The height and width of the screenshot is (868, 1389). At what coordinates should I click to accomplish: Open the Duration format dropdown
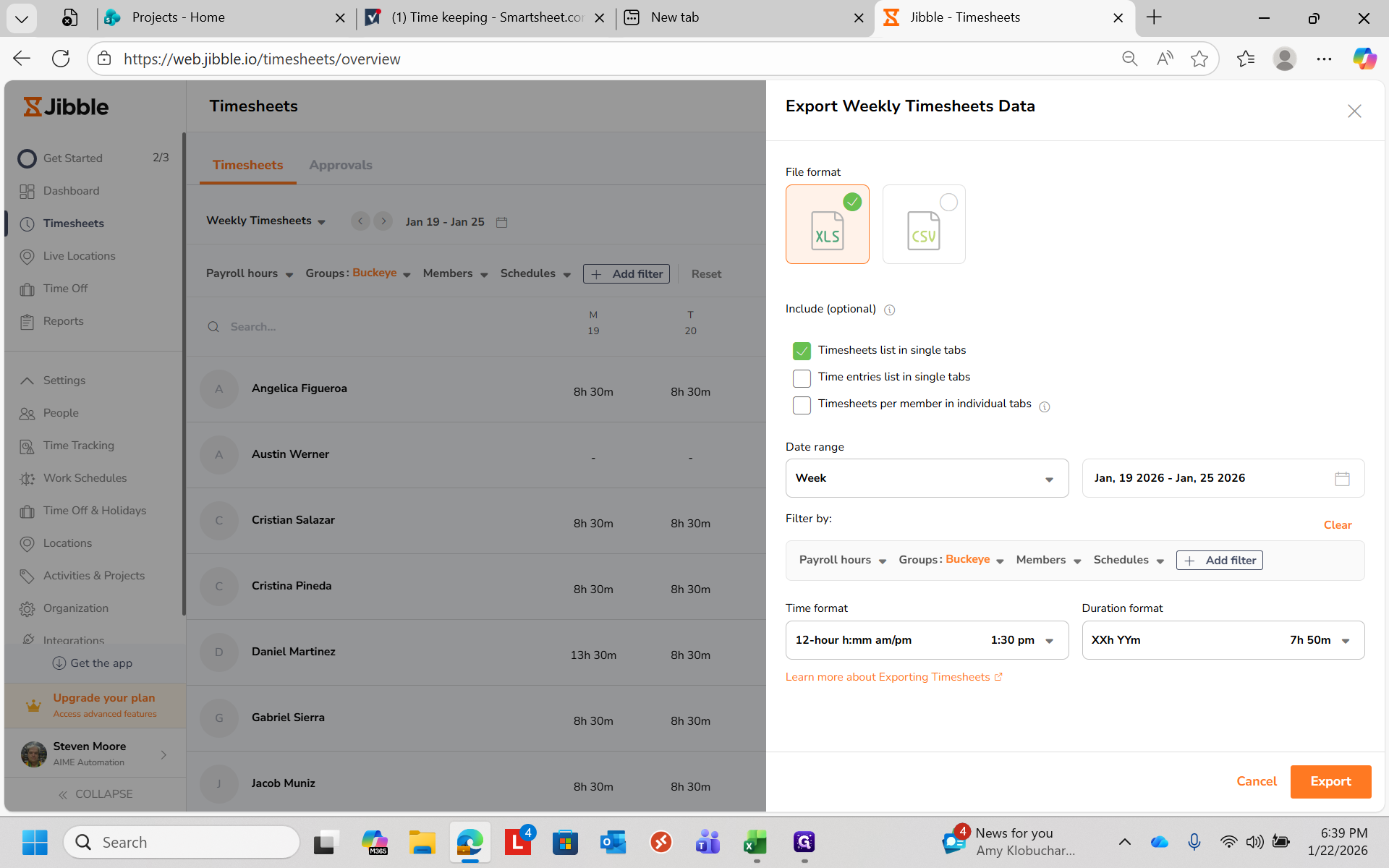pyautogui.click(x=1223, y=640)
